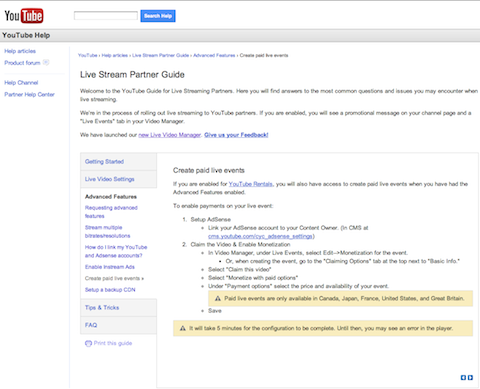Expand the Getting Started section

point(118,162)
